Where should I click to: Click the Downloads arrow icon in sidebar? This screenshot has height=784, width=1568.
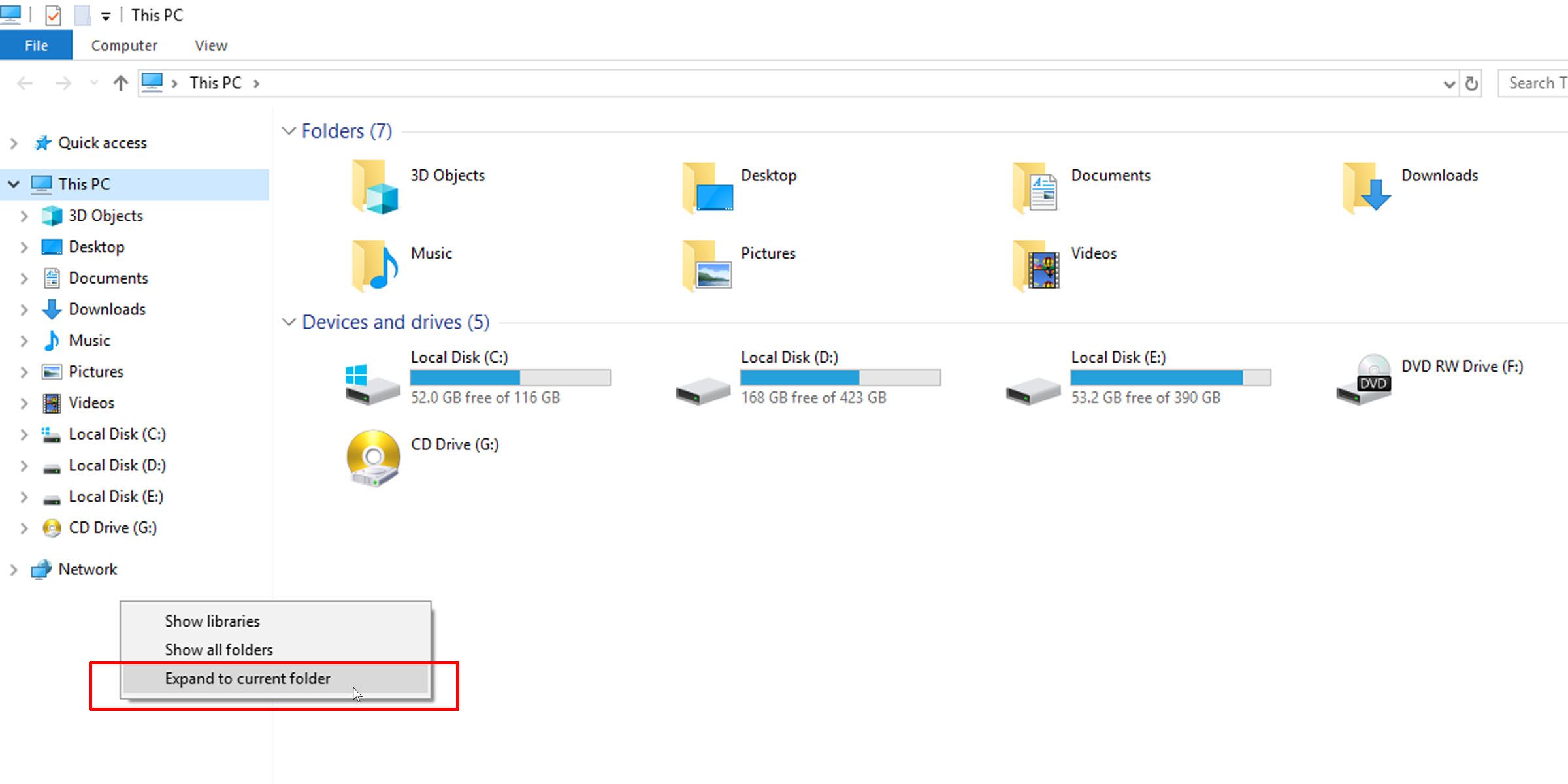tap(52, 310)
